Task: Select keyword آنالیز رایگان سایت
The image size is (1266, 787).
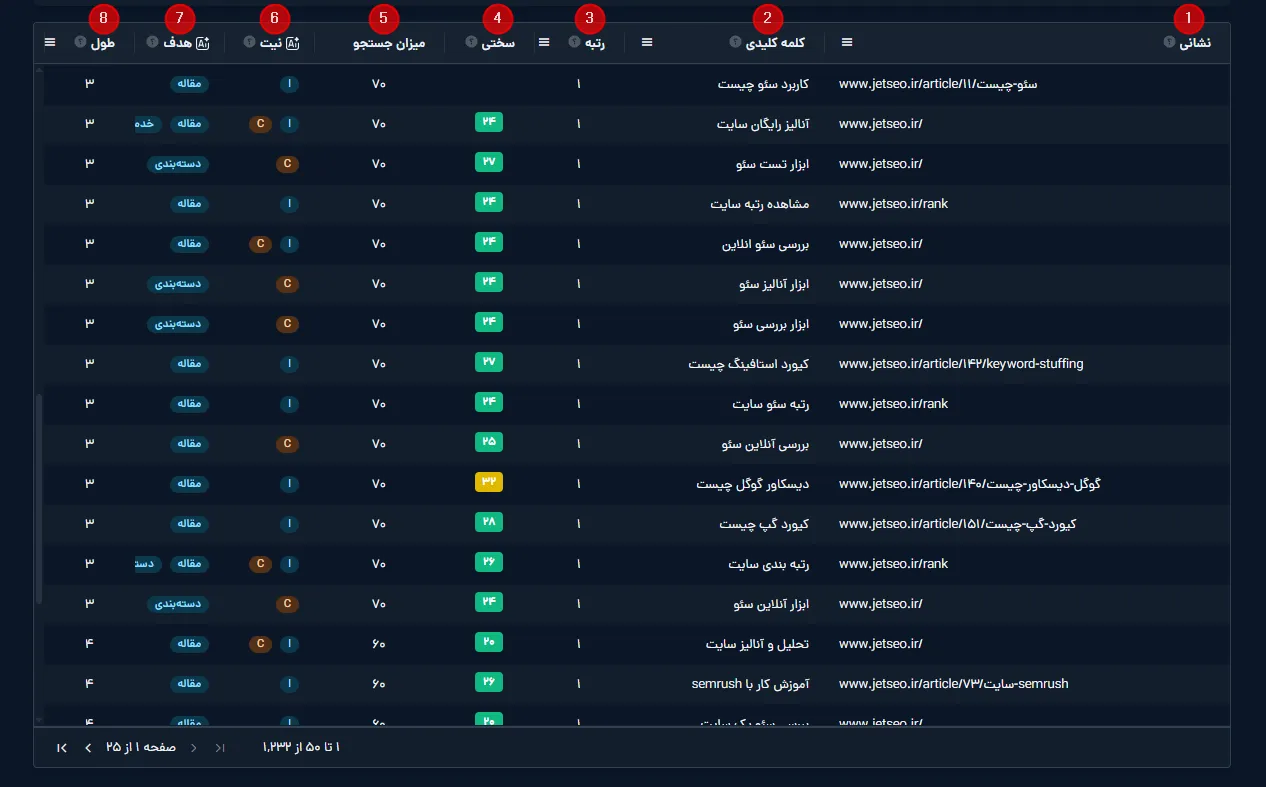Action: (x=763, y=124)
